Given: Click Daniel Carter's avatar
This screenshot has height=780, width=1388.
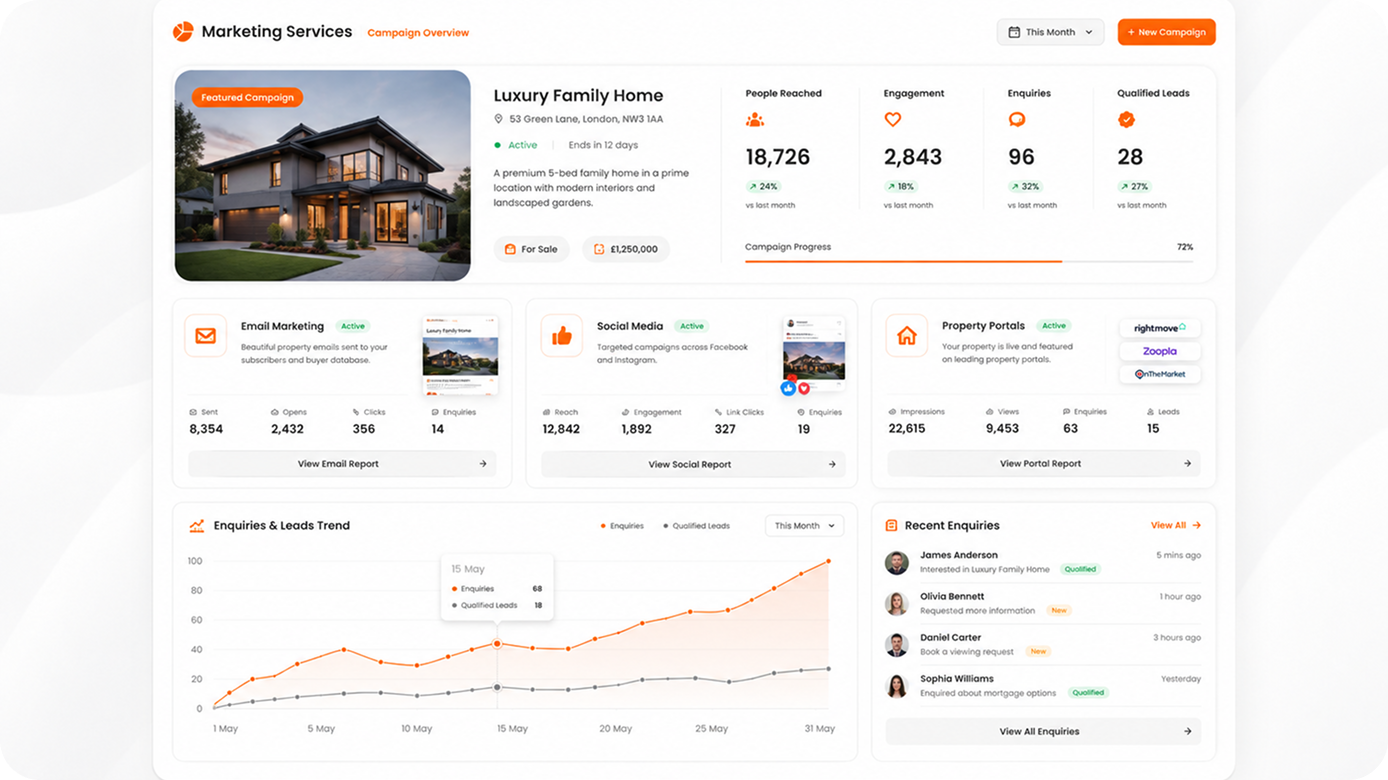Looking at the screenshot, I should click(897, 644).
